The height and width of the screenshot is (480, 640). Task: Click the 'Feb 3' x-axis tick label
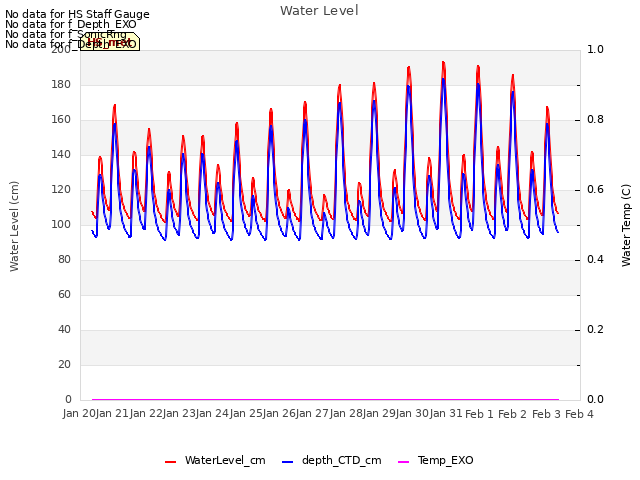[546, 414]
